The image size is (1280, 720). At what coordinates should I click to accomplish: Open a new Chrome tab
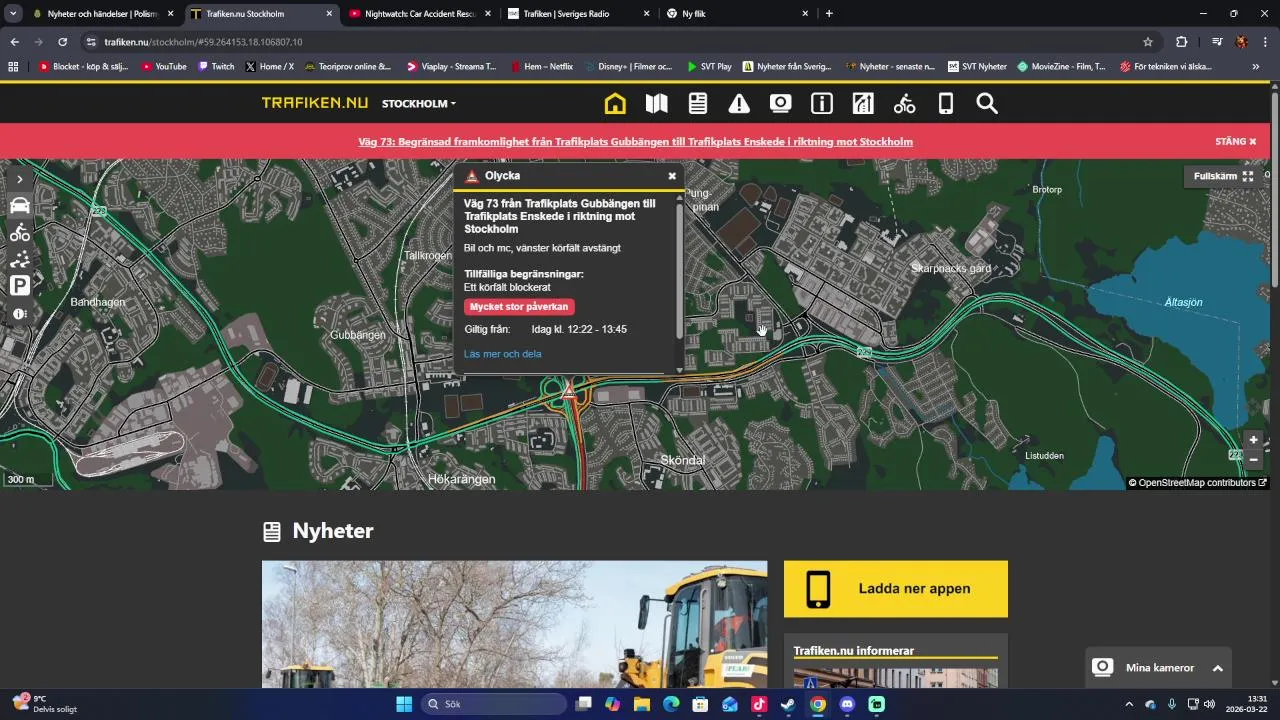point(829,14)
